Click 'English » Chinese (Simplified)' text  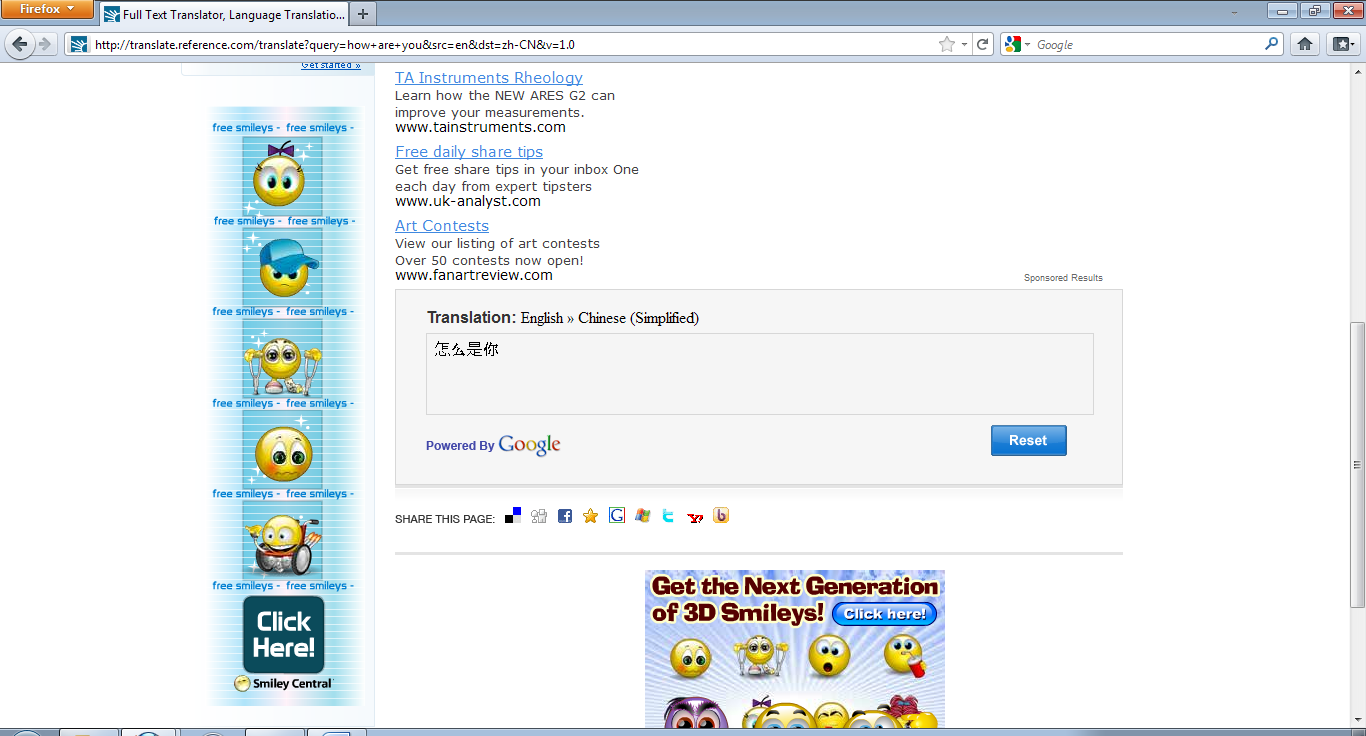(610, 318)
